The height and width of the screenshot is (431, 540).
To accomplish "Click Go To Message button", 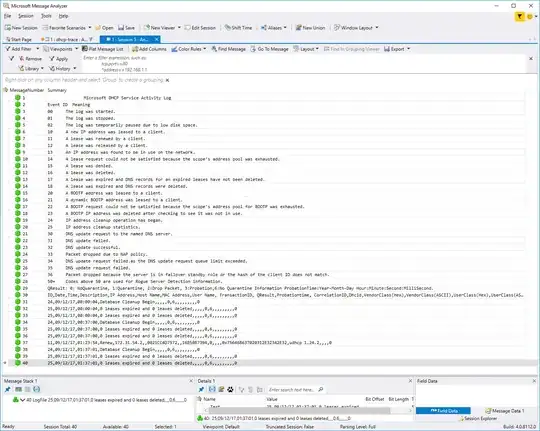I will click(269, 49).
